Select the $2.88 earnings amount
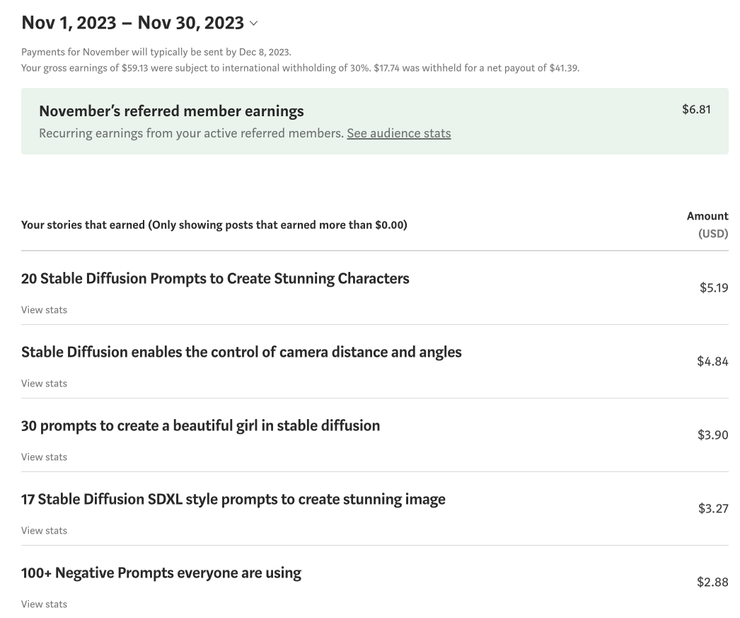 [x=712, y=582]
